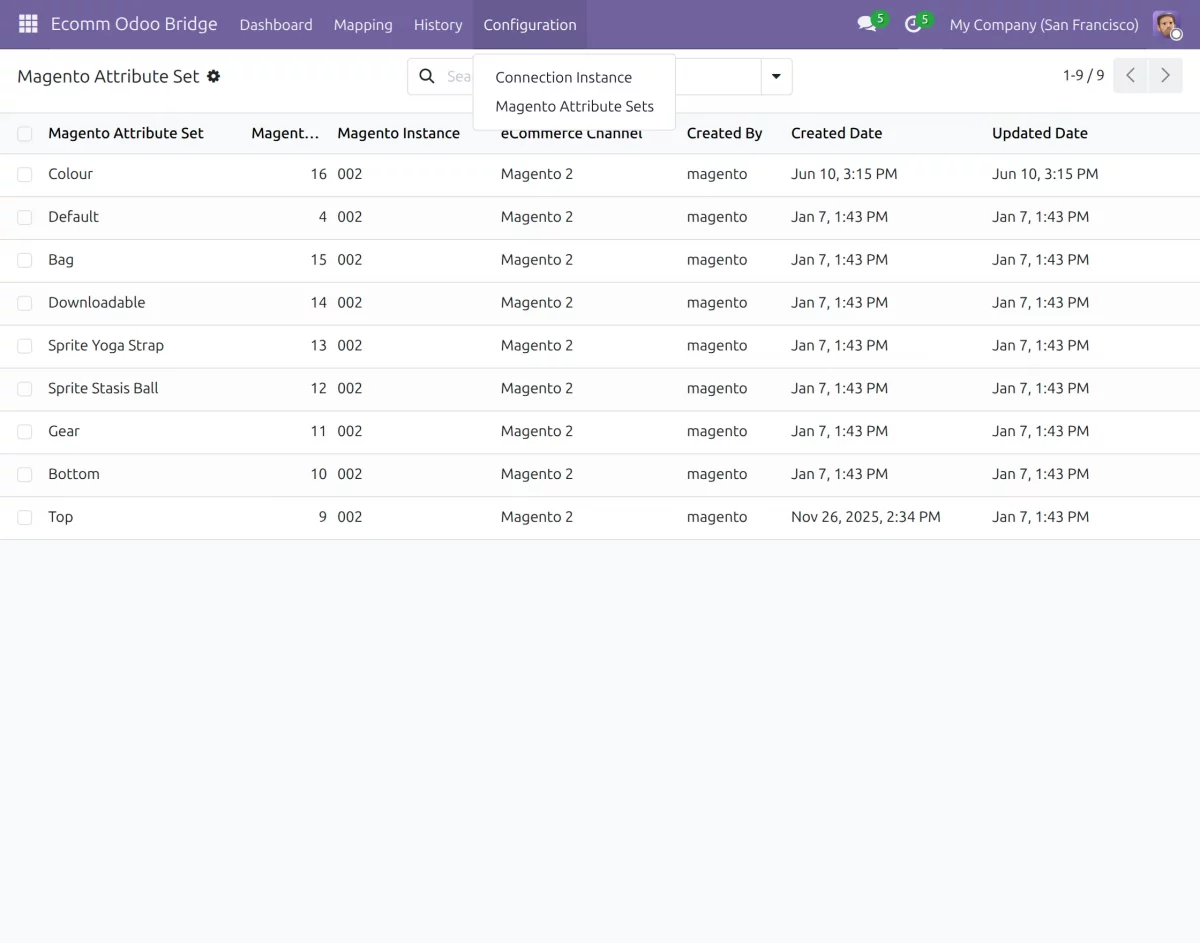Click Magento ID value 9
Image resolution: width=1200 pixels, height=943 pixels.
click(x=323, y=518)
